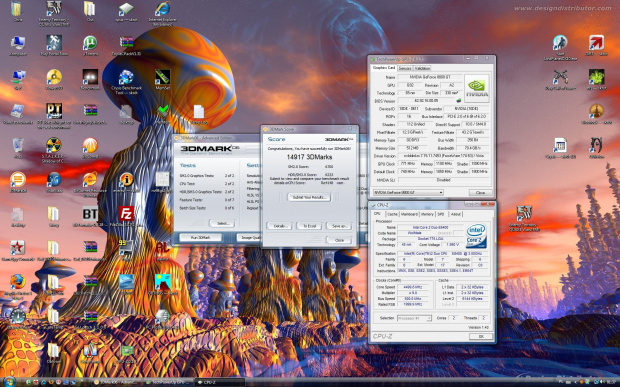Image resolution: width=620 pixels, height=387 pixels.
Task: Launch the orange 3DMark06 desktop shortcut
Action: pos(18,179)
